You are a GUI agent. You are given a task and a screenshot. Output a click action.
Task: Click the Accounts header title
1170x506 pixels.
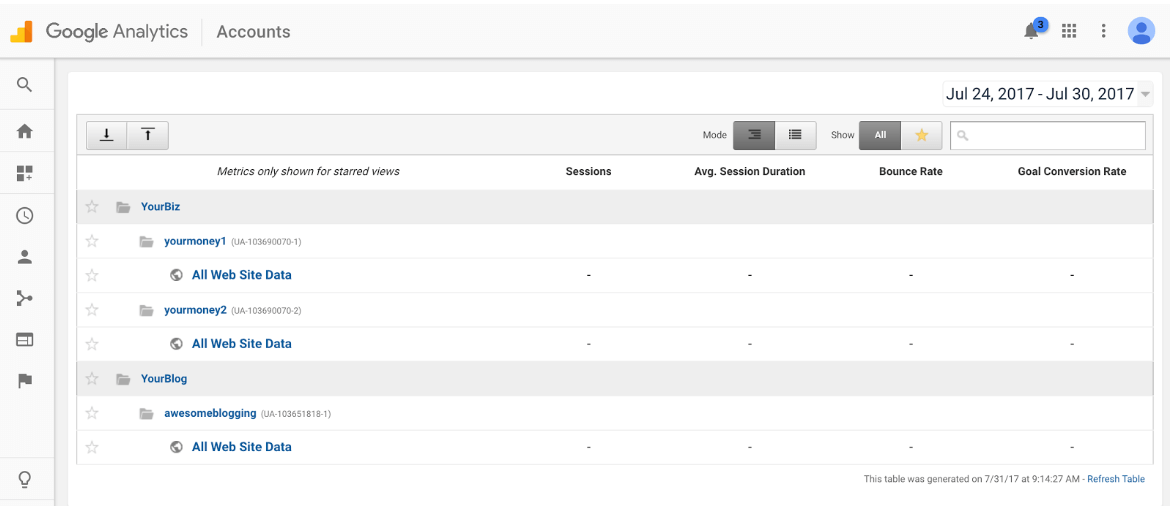(253, 31)
